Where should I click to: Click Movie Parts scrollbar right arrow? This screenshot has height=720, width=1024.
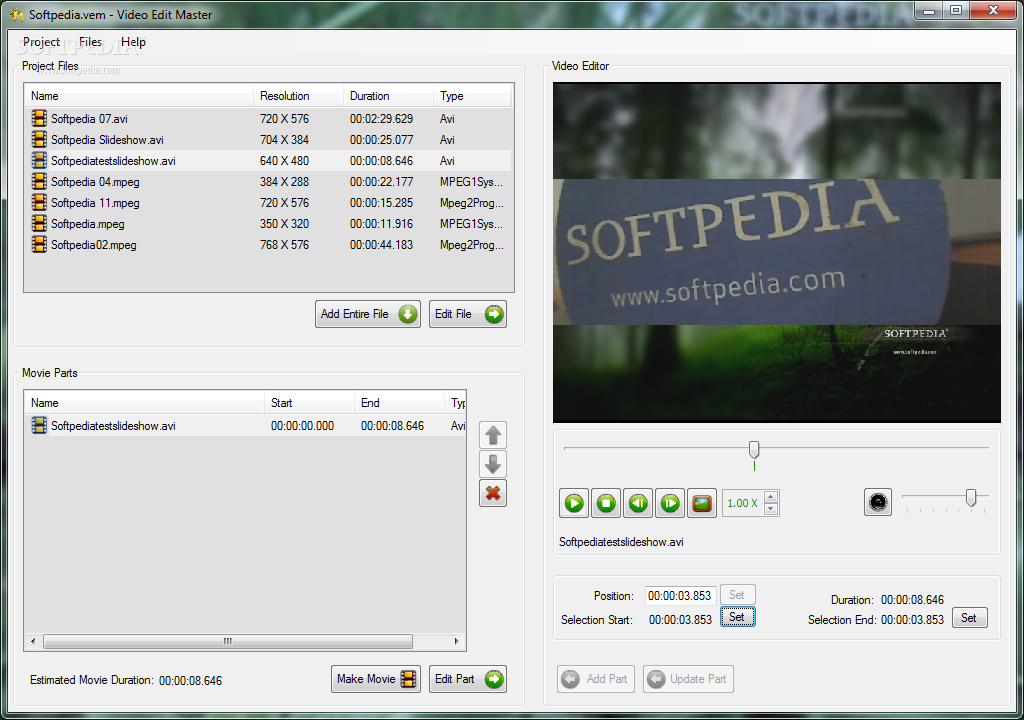click(456, 642)
